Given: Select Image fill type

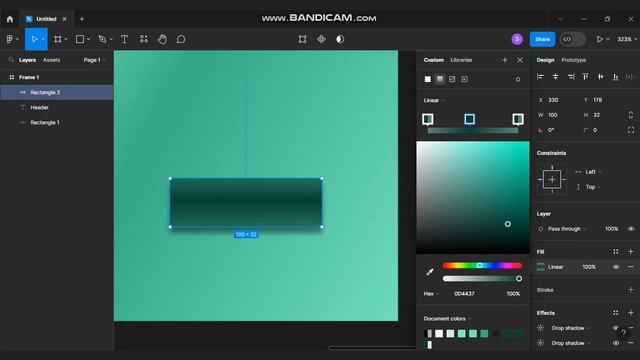Looking at the screenshot, I should [452, 79].
